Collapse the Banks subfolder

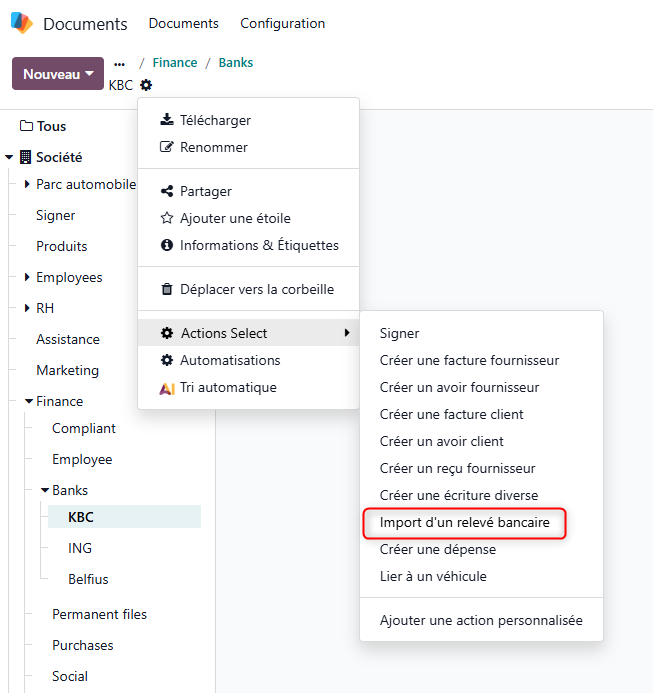click(x=45, y=490)
